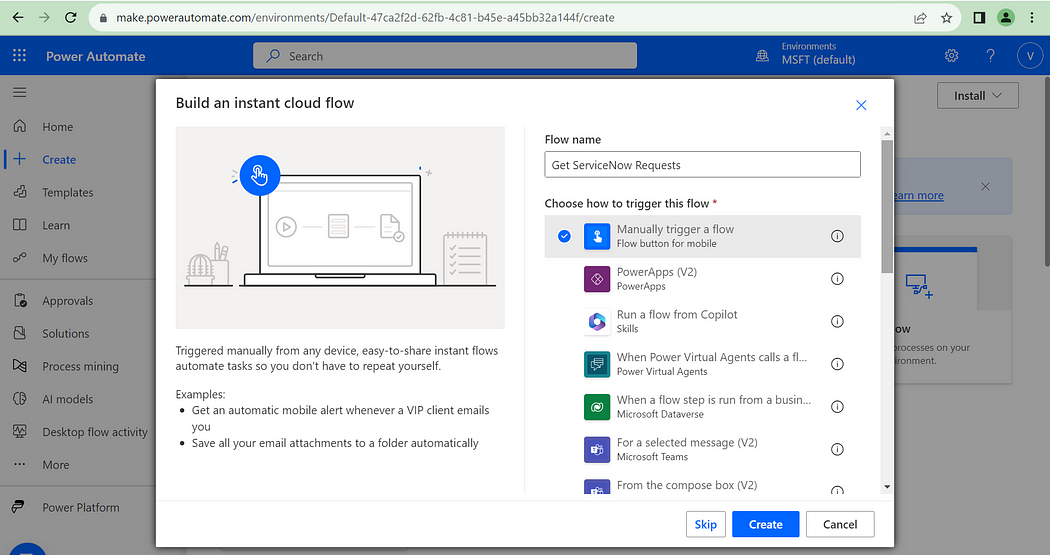Bookmark this page with the star icon
This screenshot has height=555, width=1050.
(946, 18)
